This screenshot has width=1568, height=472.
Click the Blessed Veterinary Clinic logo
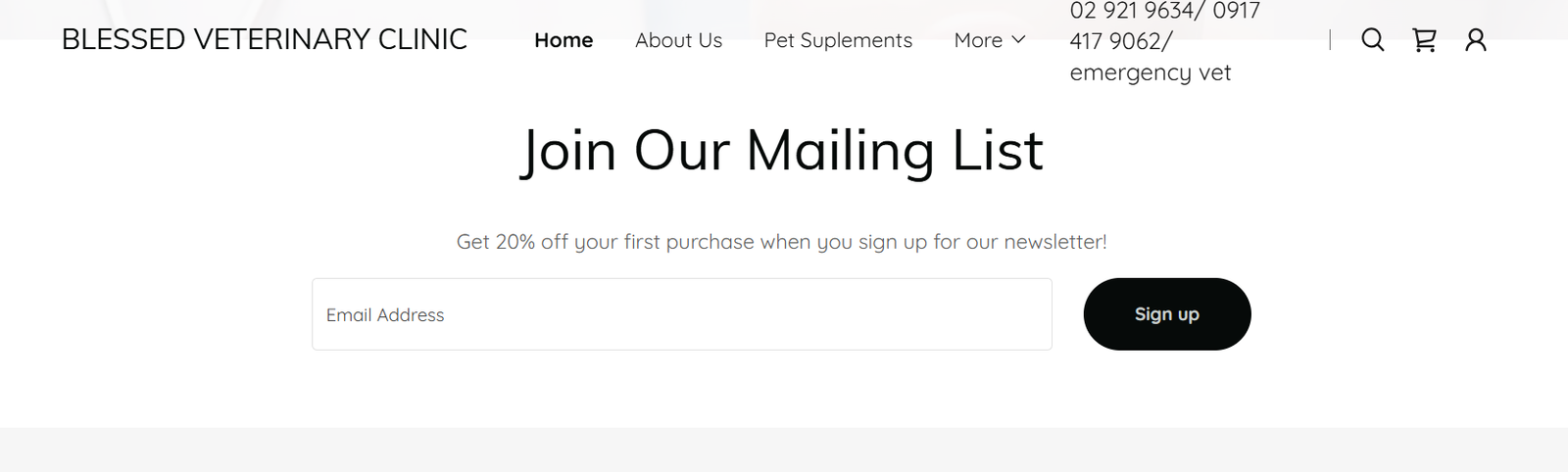coord(264,40)
